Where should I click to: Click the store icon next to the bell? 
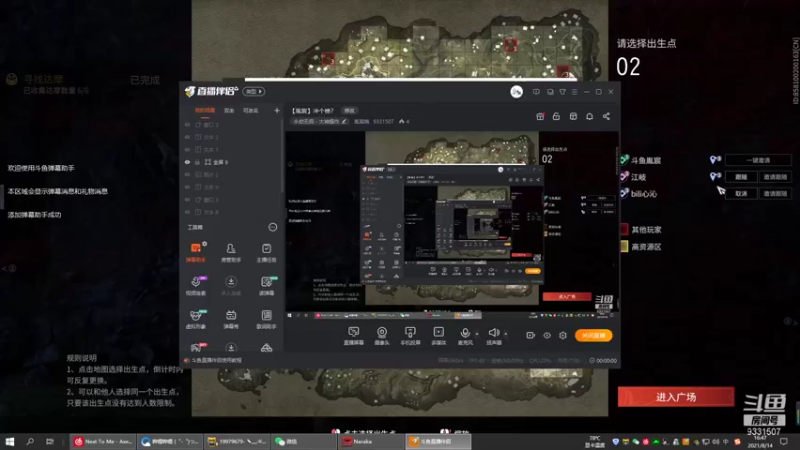pyautogui.click(x=573, y=116)
